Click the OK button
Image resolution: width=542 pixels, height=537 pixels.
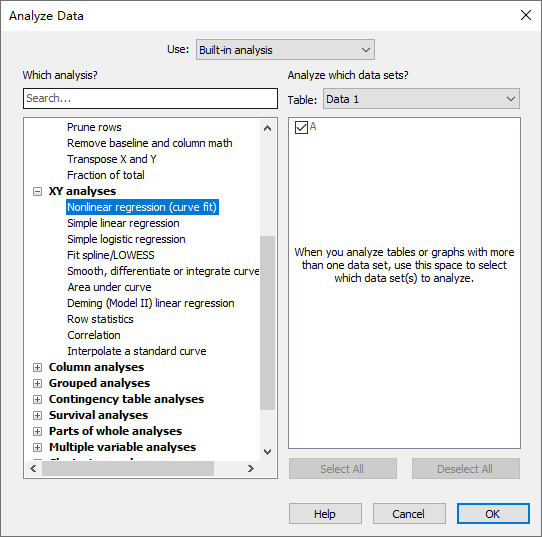pos(493,514)
